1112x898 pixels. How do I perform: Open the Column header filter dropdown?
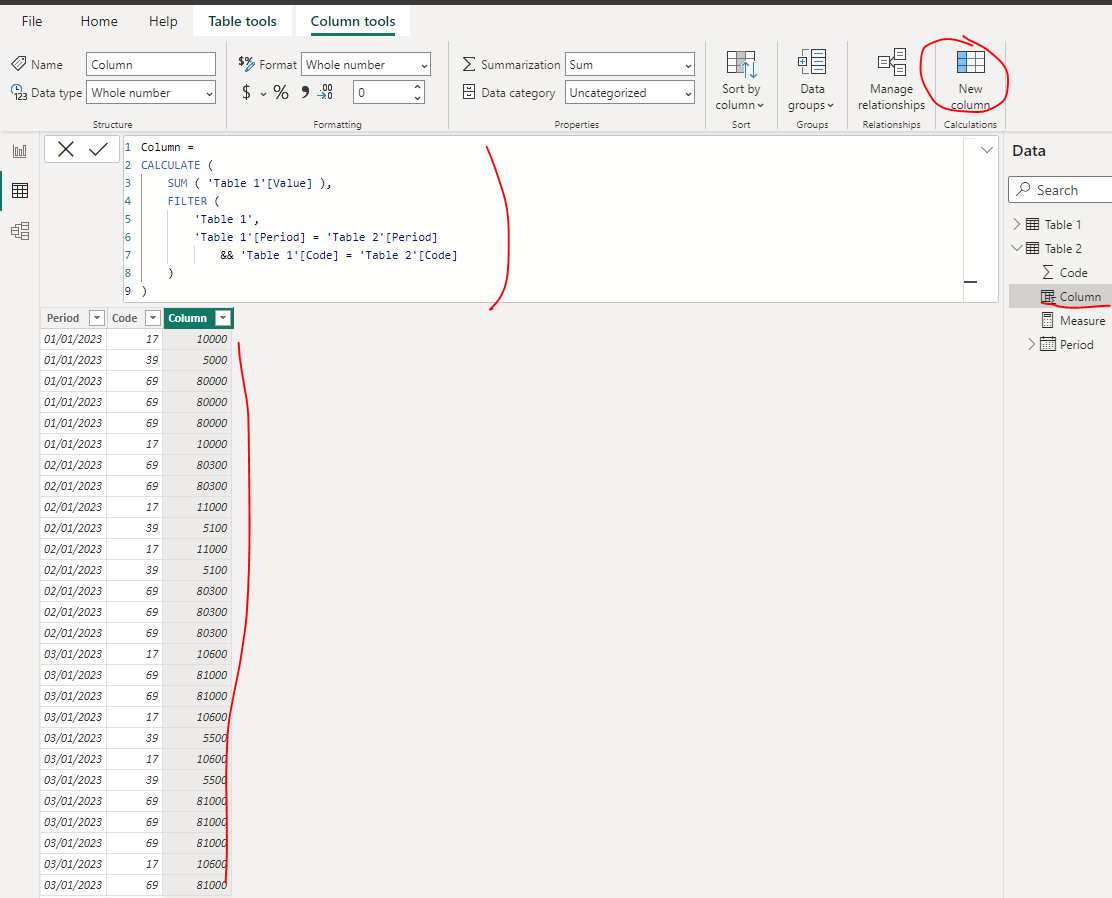(x=223, y=318)
